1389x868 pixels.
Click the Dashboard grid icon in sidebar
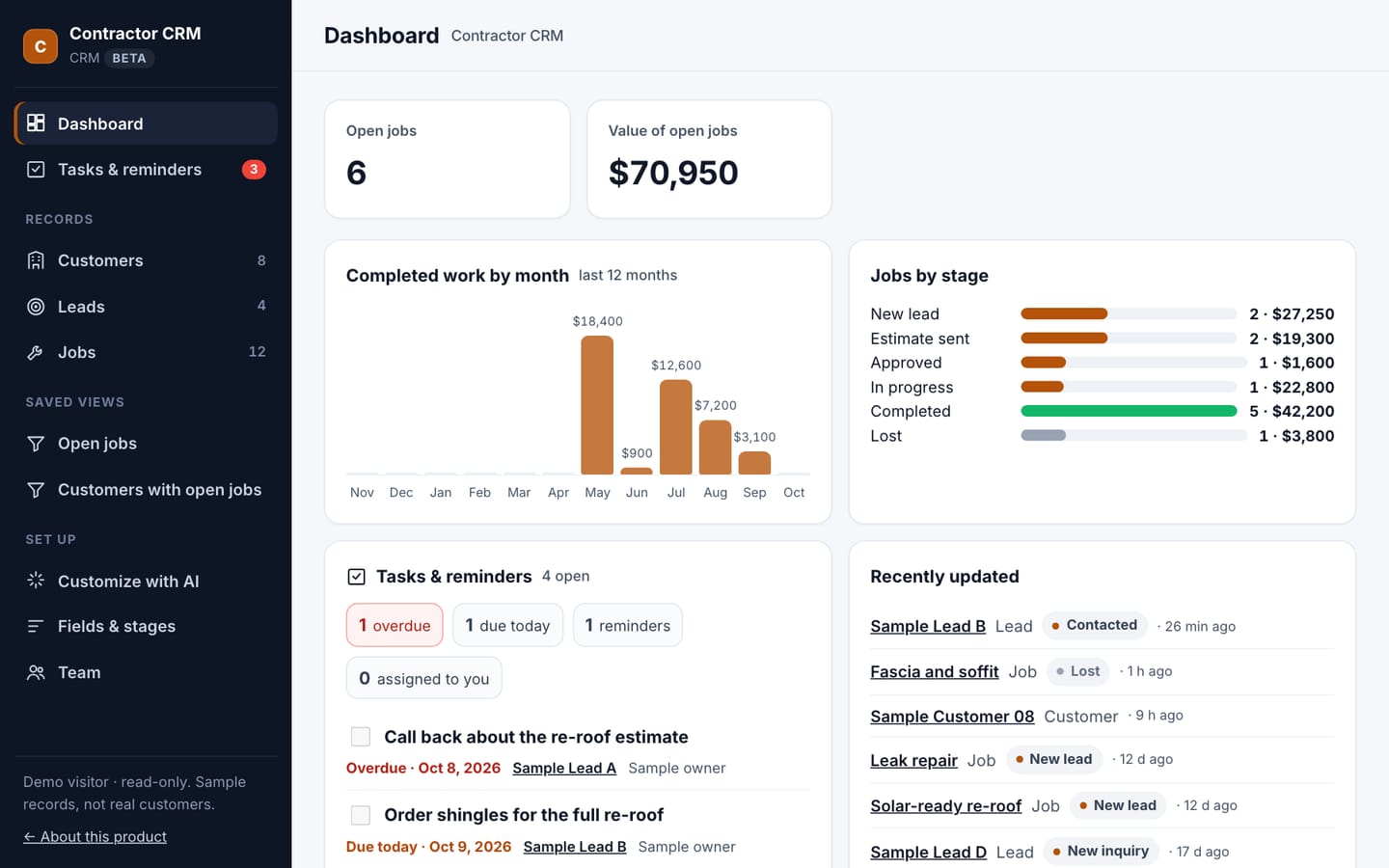click(36, 123)
